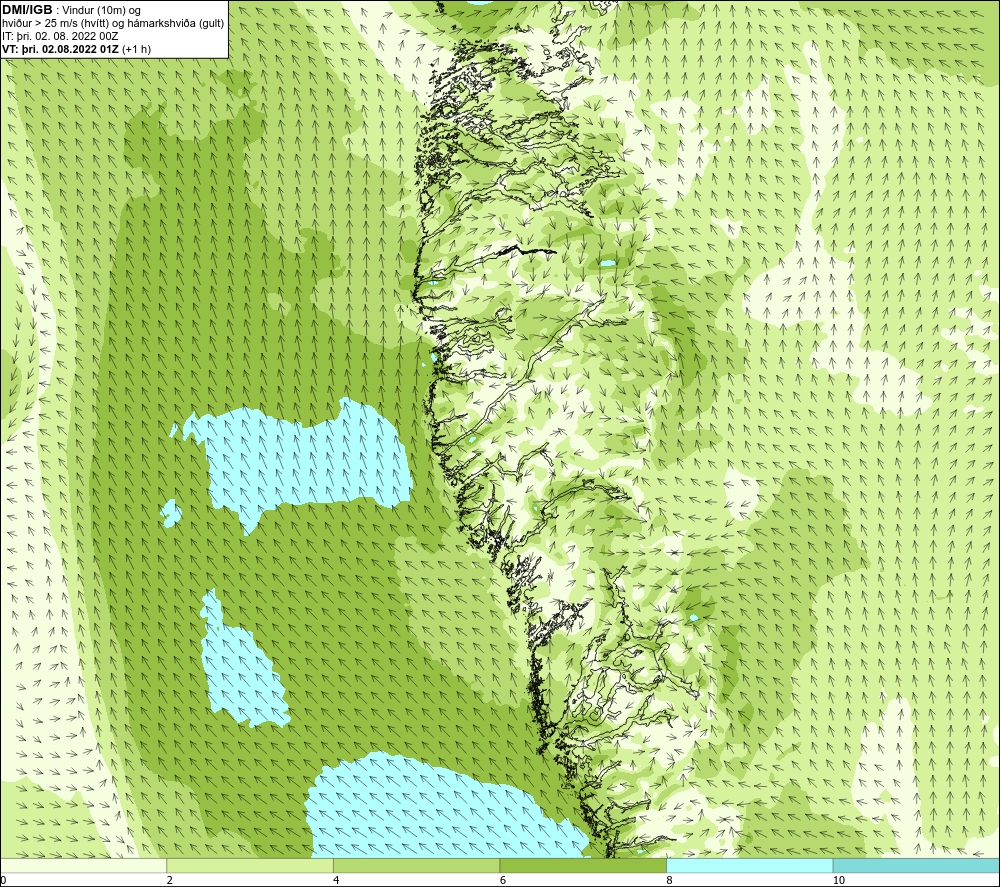Viewport: 1000px width, 887px height.
Task: Click the legend scale label '6'
Action: 503,880
